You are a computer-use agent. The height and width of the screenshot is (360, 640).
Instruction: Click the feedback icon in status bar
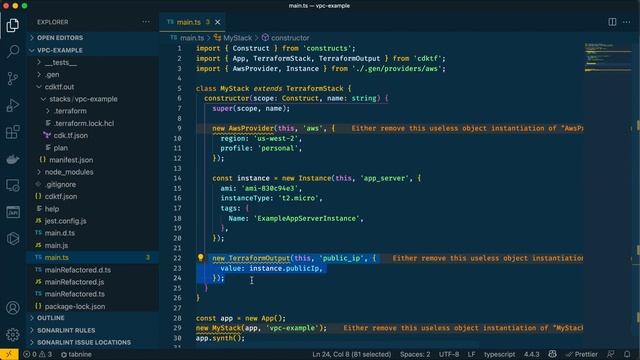611,354
